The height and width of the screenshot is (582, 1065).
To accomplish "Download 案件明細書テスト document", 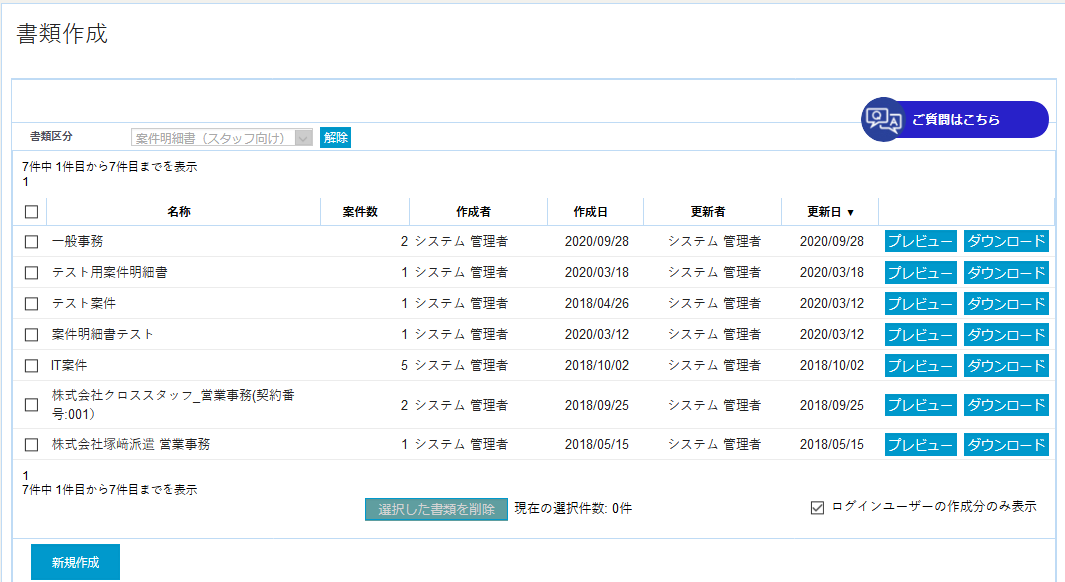I will (x=1006, y=335).
